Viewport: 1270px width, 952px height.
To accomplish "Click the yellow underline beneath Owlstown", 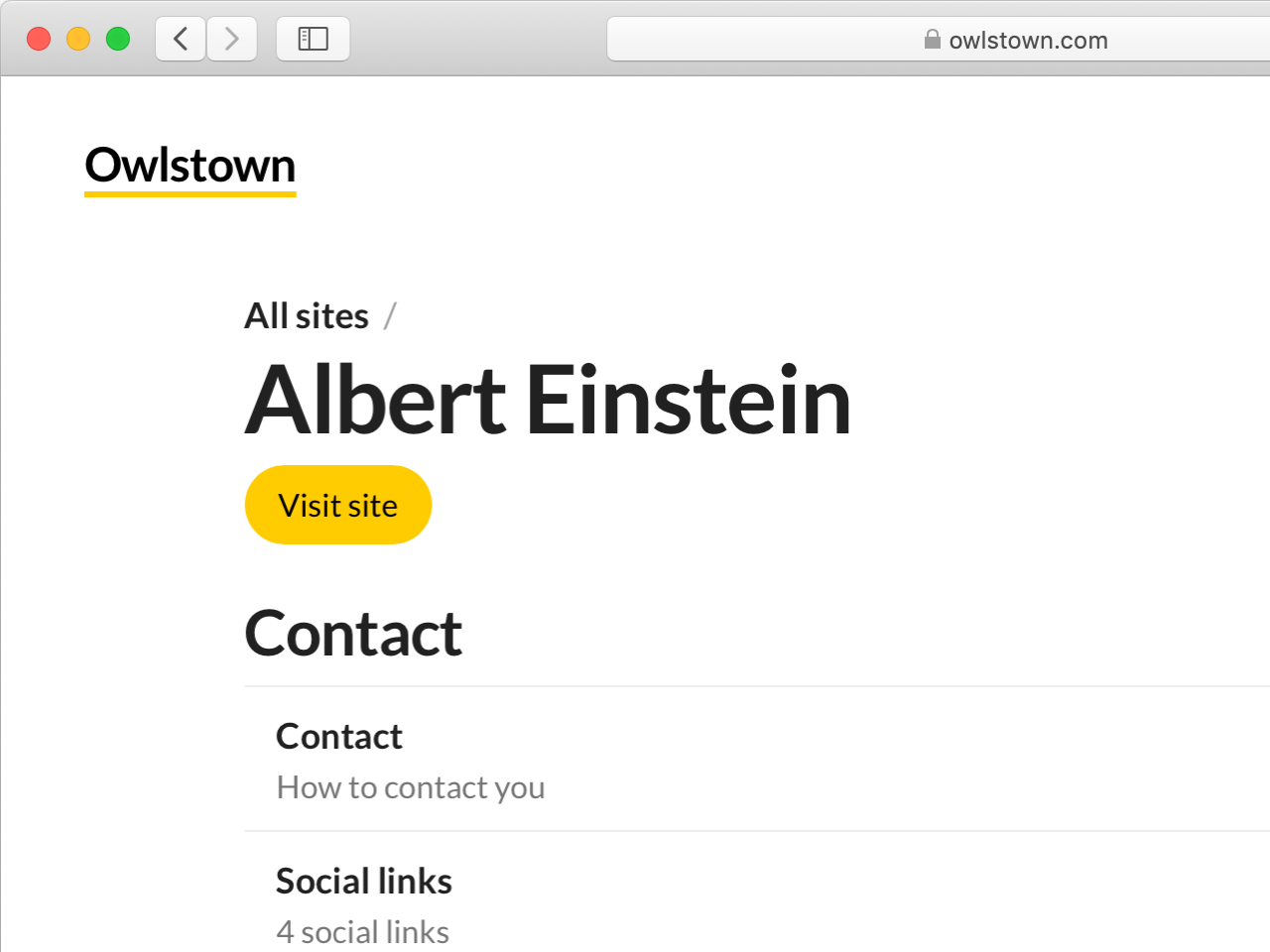I will [190, 194].
